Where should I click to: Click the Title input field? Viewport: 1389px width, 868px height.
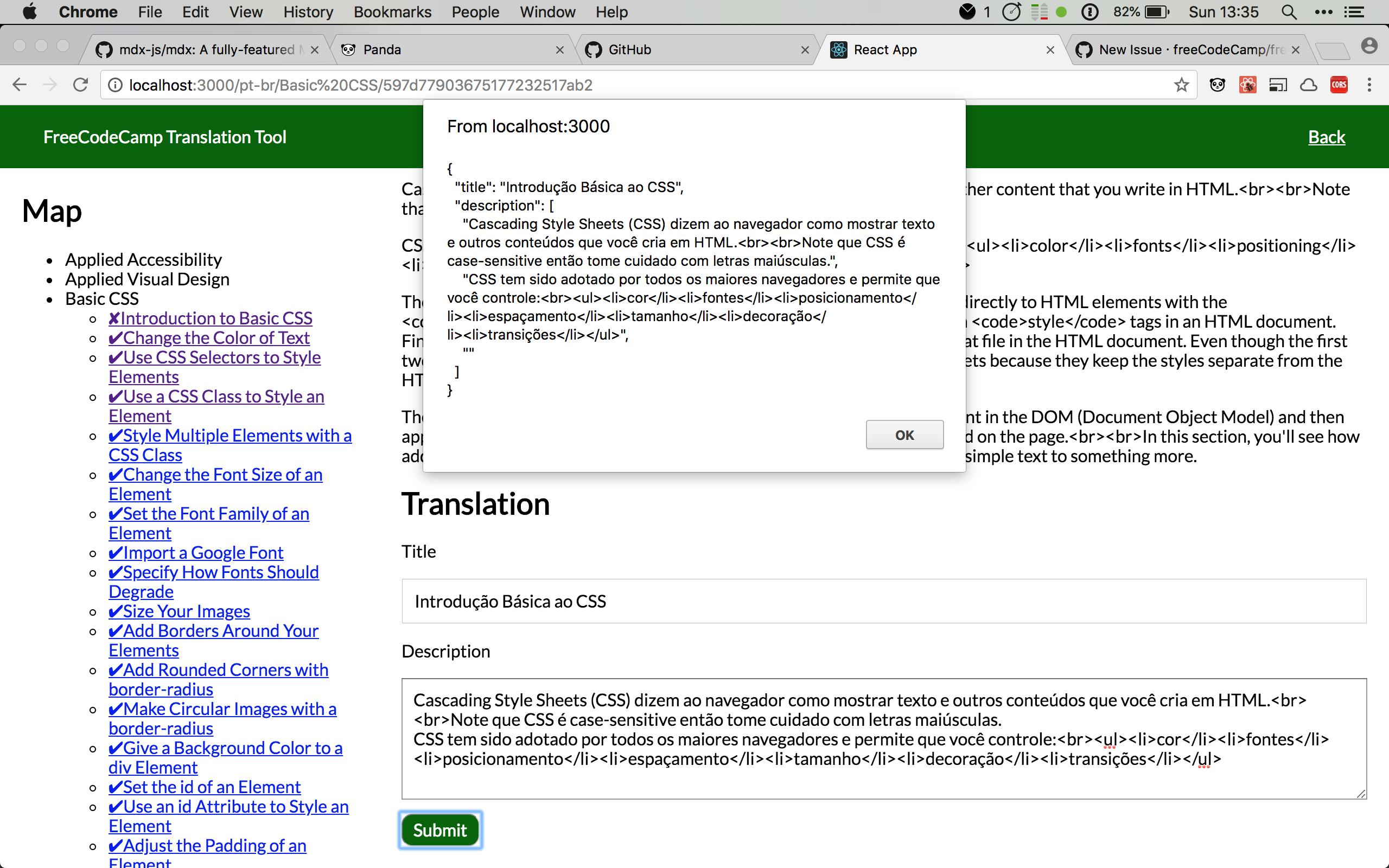pyautogui.click(x=884, y=601)
